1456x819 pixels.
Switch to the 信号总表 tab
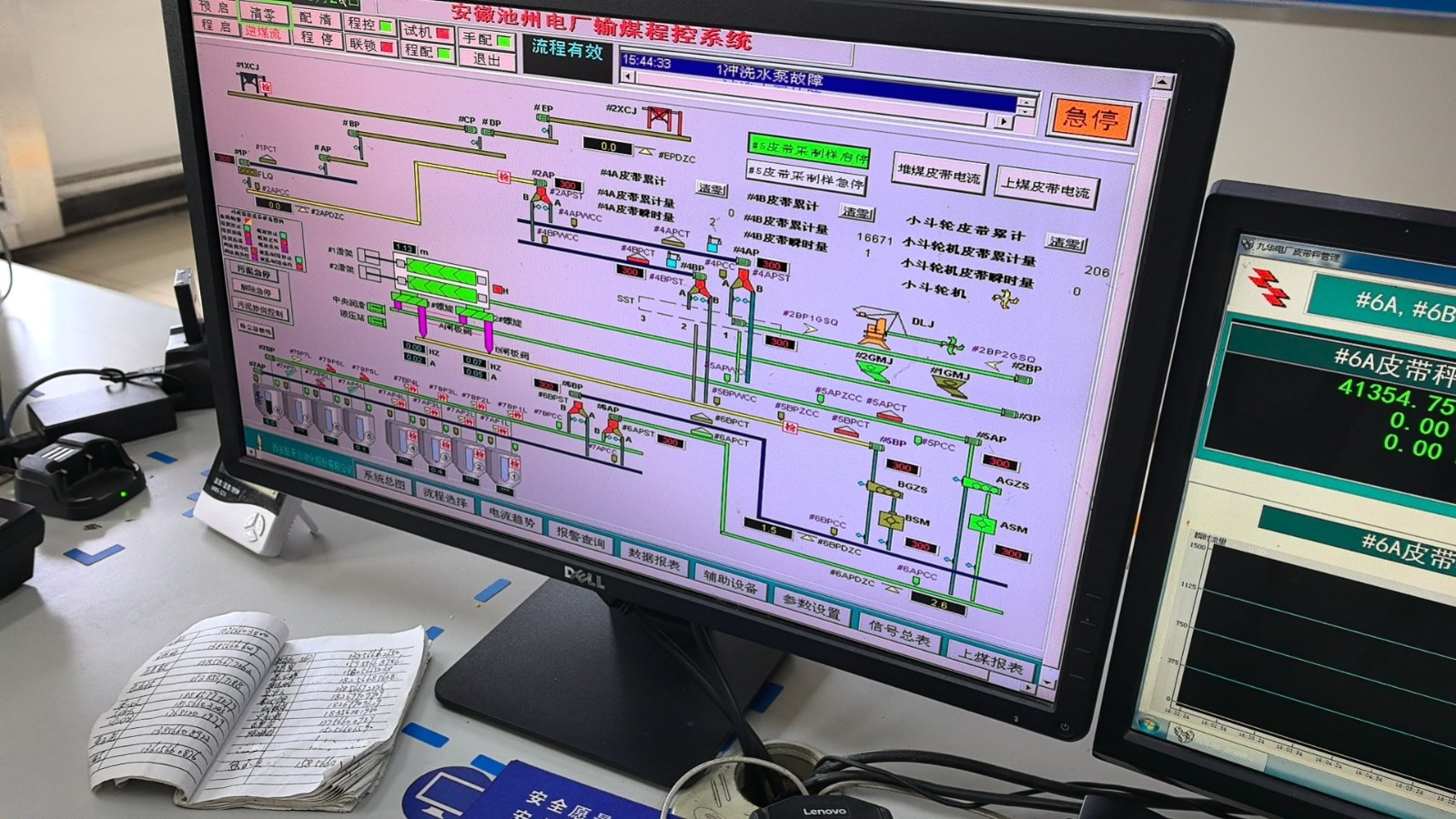[898, 634]
